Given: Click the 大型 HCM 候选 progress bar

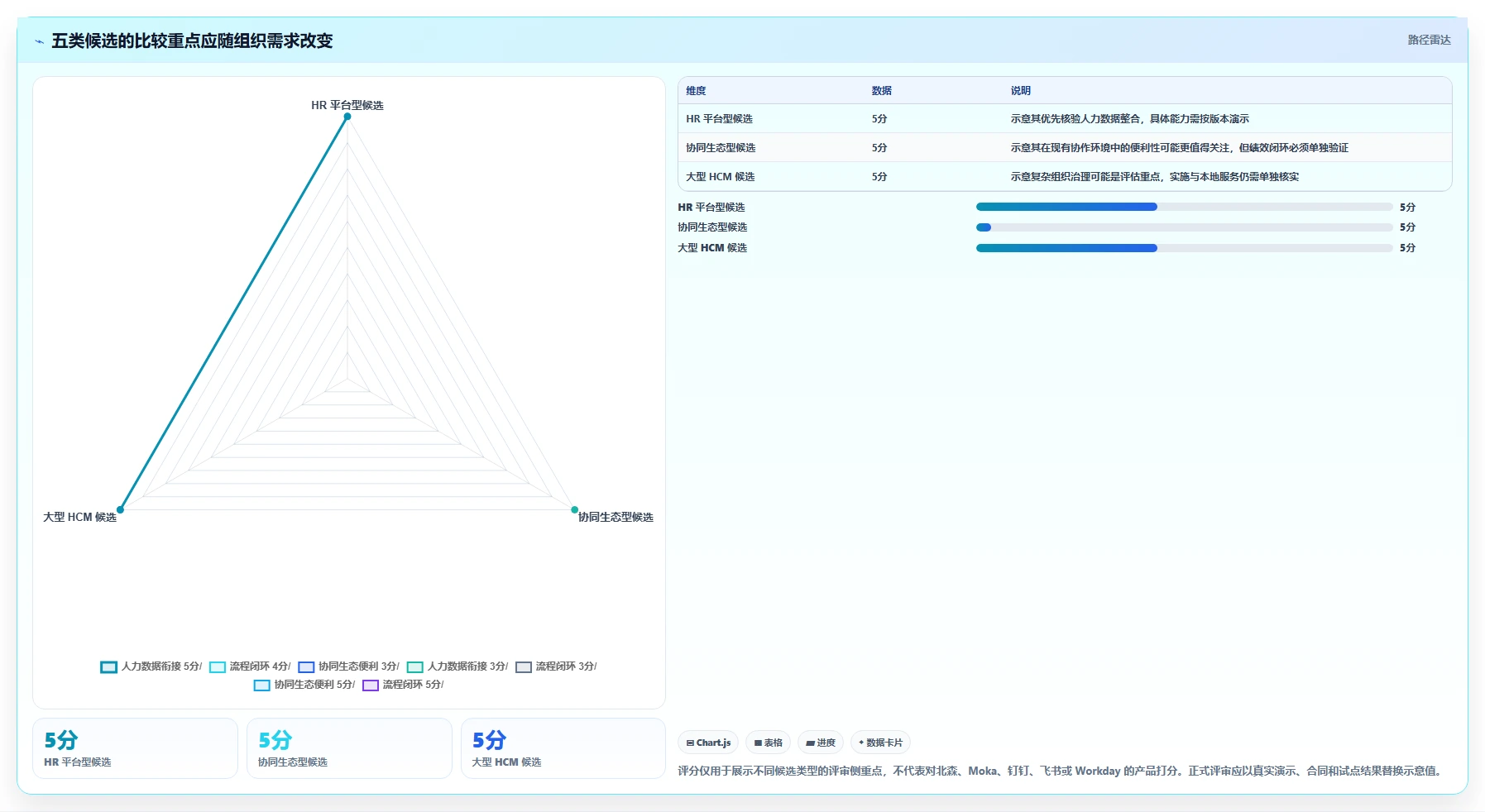Looking at the screenshot, I should [x=1184, y=248].
